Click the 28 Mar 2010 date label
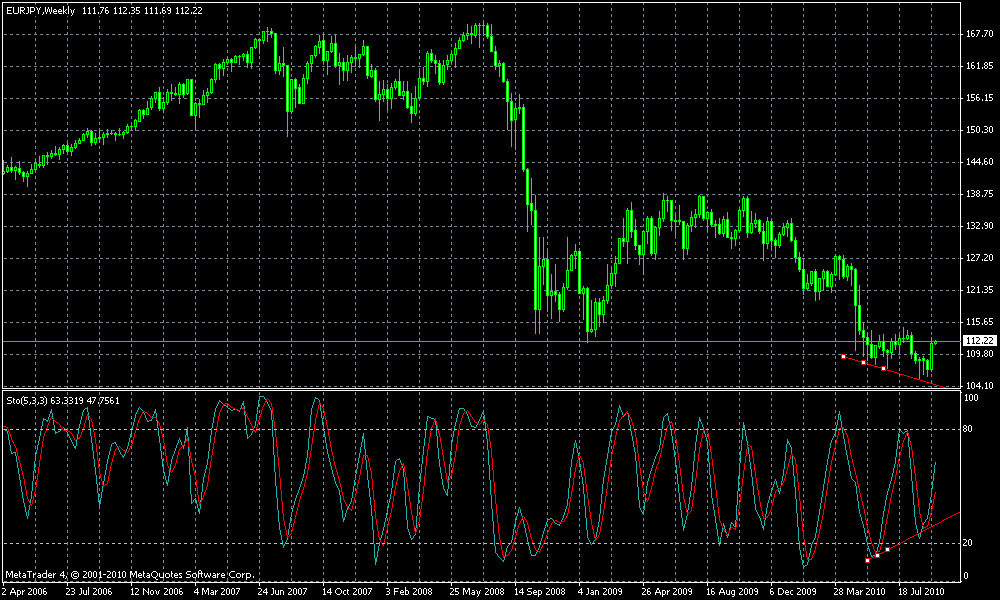The height and width of the screenshot is (600, 1000). (x=858, y=591)
